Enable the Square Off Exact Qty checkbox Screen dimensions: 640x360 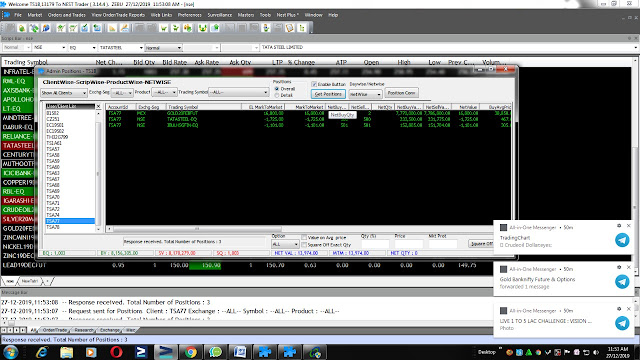point(304,244)
